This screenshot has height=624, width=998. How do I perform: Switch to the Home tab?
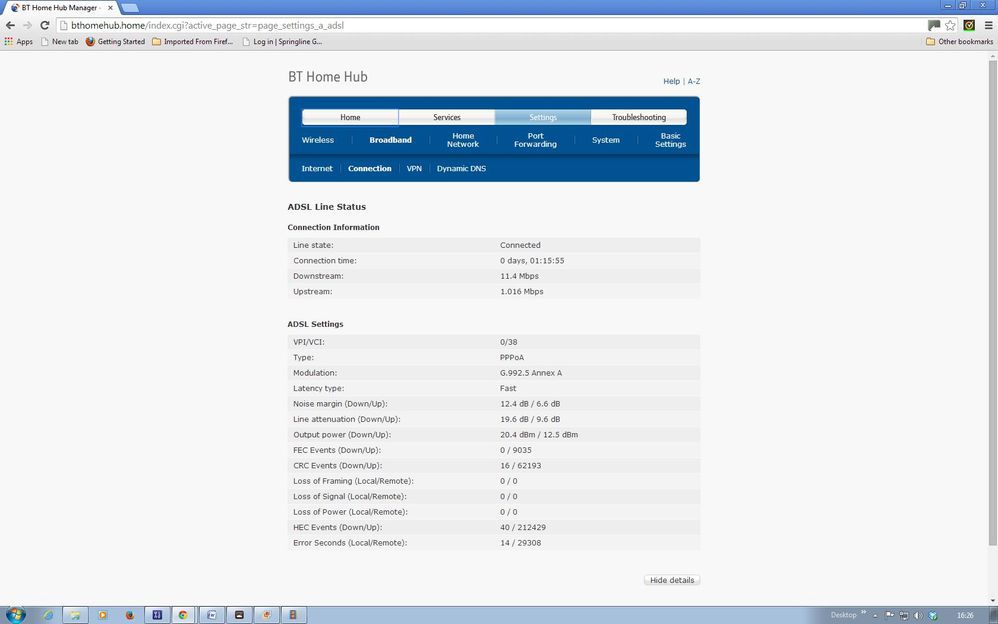coord(350,117)
